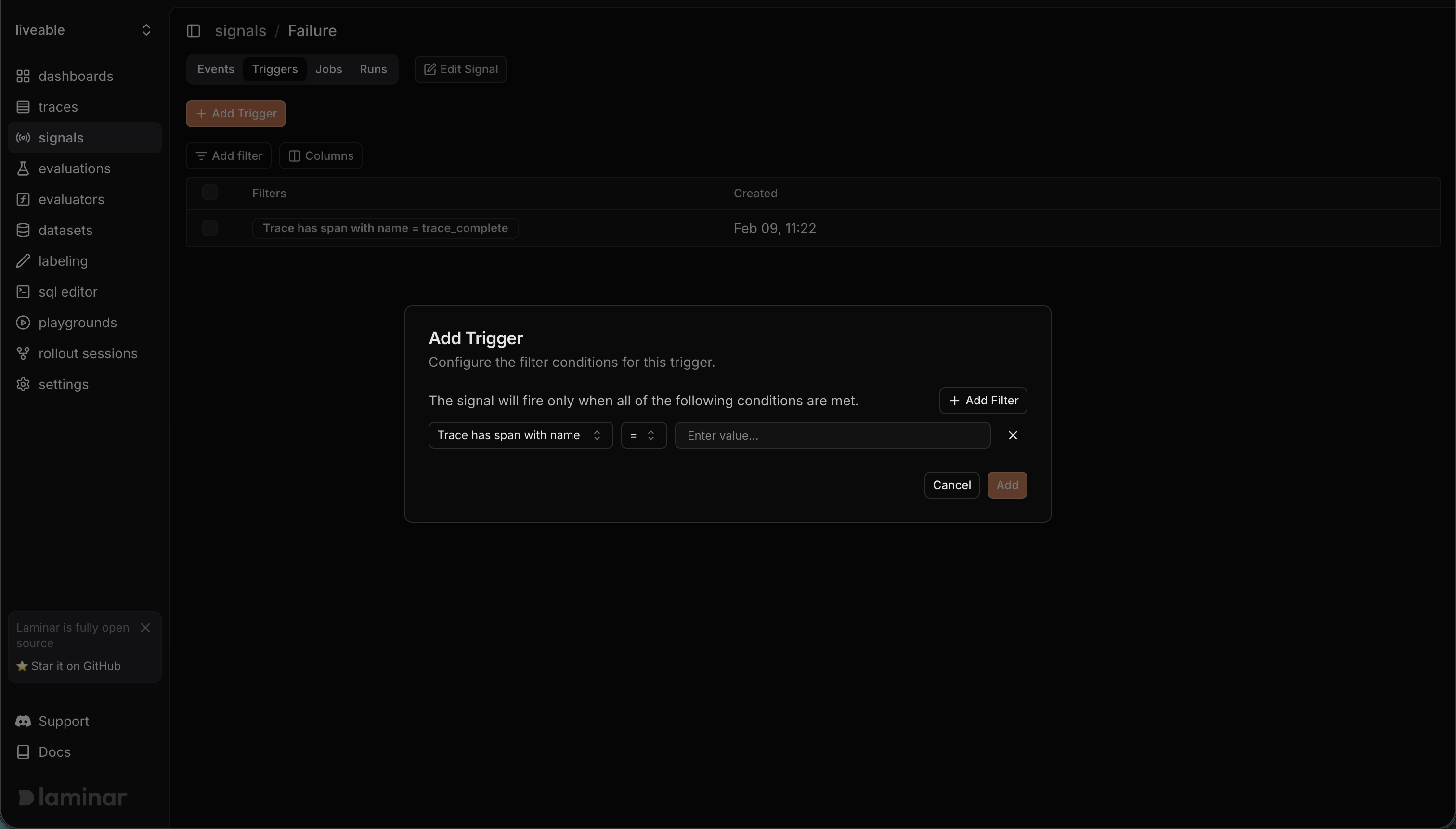Select the trace_complete trigger row checkbox
Image resolution: width=1456 pixels, height=829 pixels.
[x=209, y=228]
